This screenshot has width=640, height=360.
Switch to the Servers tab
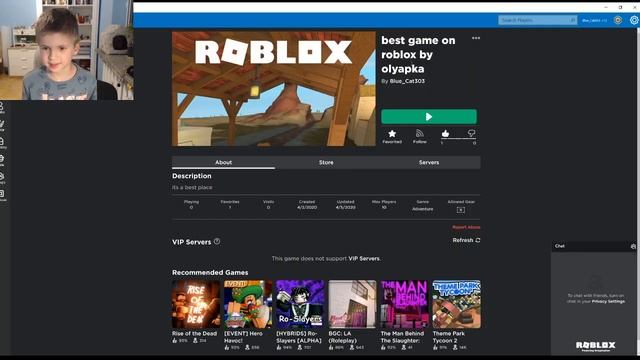429,162
